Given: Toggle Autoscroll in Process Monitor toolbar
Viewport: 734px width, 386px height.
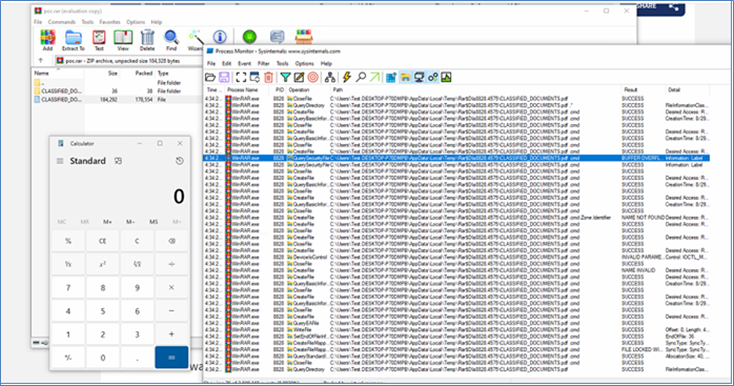Looking at the screenshot, I should (x=255, y=77).
